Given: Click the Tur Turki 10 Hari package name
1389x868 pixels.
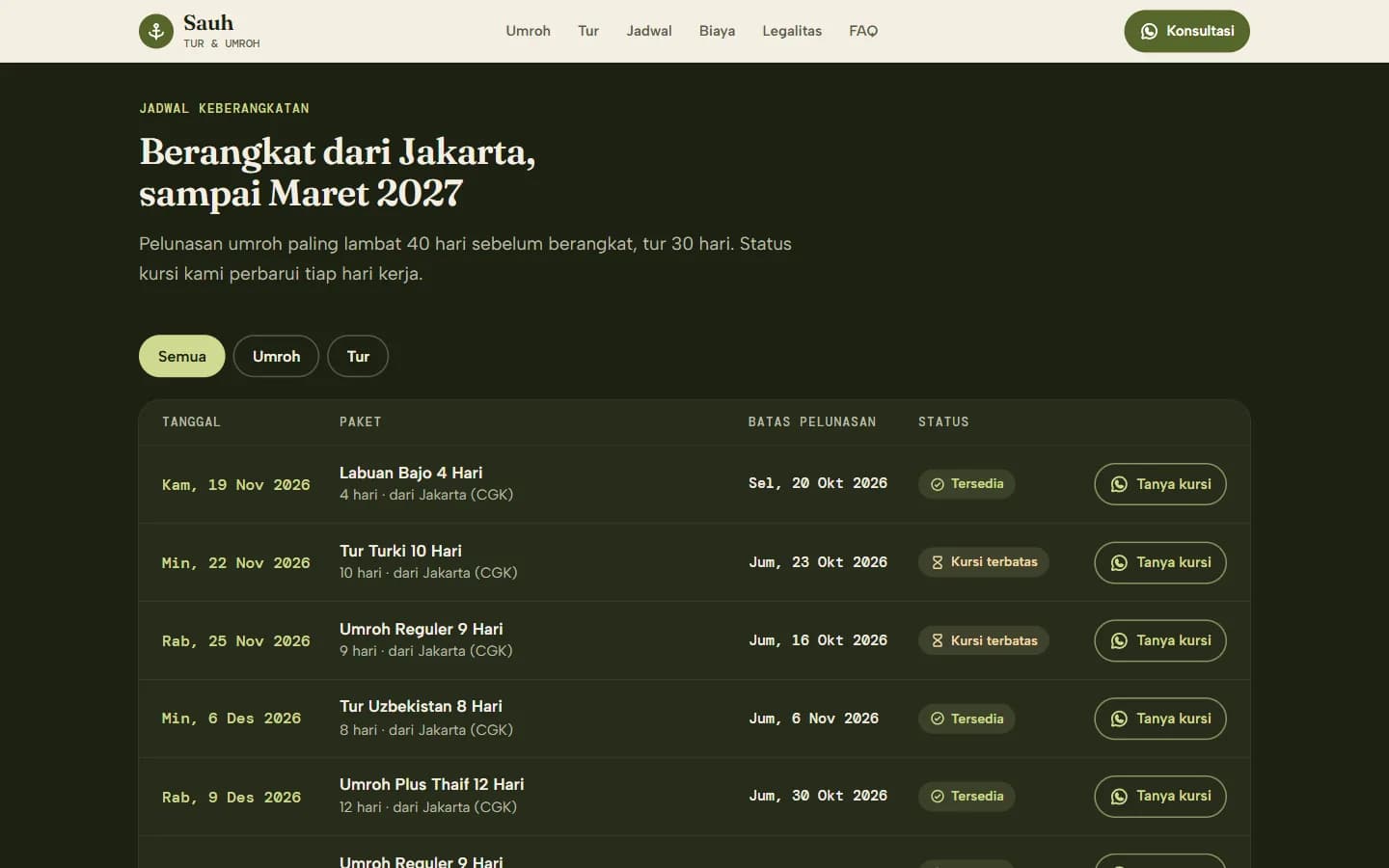Looking at the screenshot, I should coord(400,551).
